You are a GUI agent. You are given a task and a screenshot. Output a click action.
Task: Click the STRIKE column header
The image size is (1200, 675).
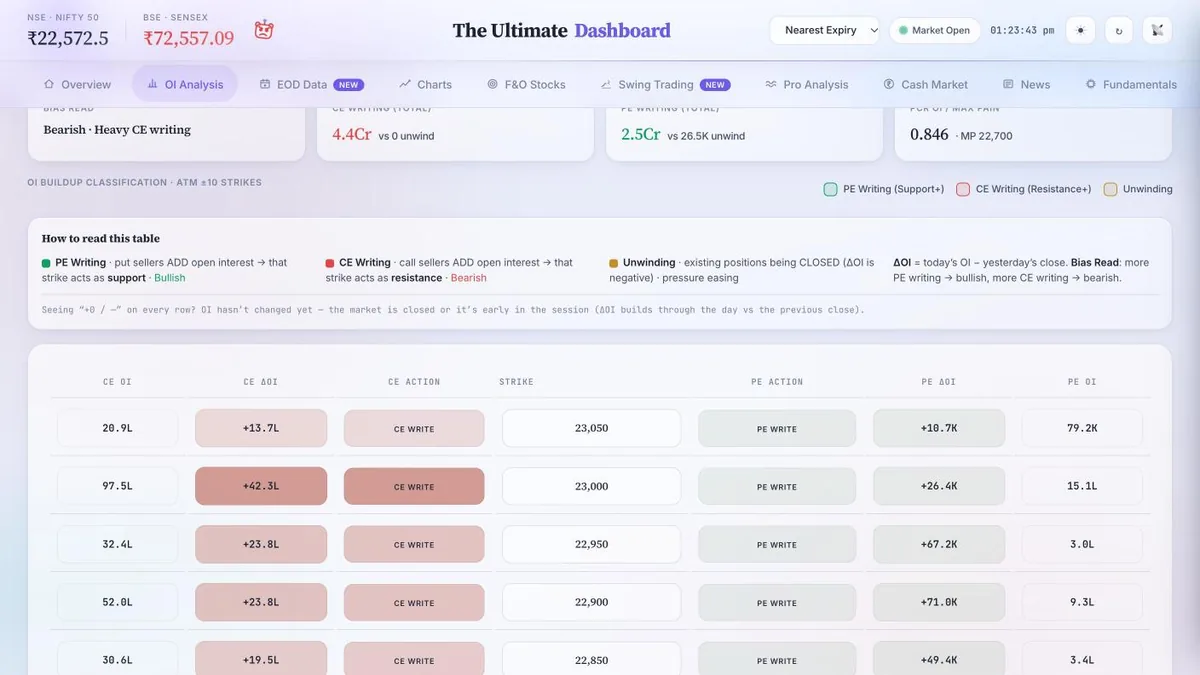pos(517,382)
